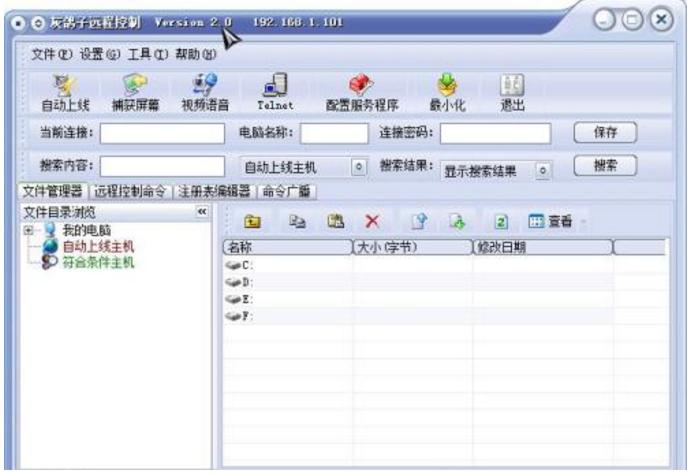Click the green refresh icon
689x475 pixels.
pyautogui.click(x=501, y=221)
